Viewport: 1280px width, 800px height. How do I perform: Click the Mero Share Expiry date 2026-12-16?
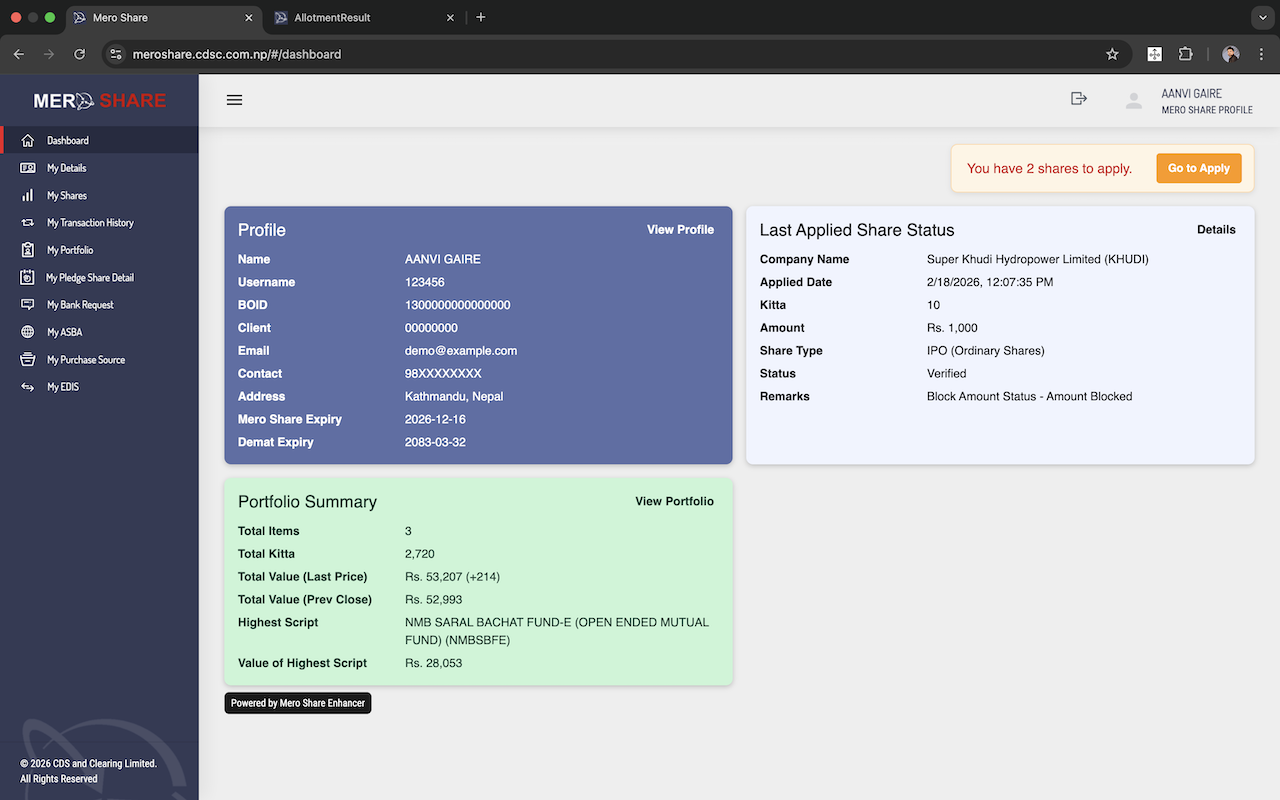click(435, 420)
